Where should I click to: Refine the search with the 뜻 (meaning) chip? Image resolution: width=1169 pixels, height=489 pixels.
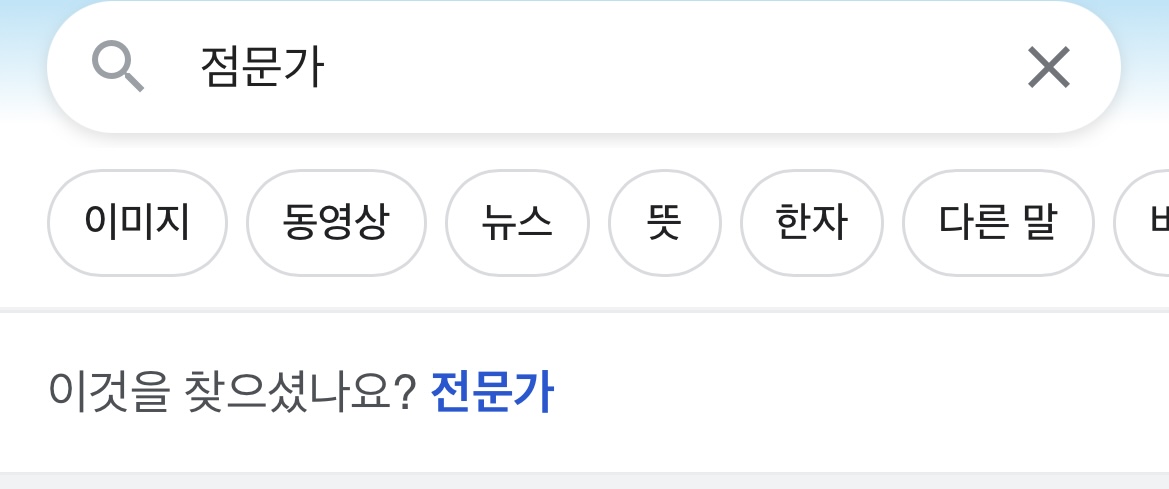[x=664, y=223]
